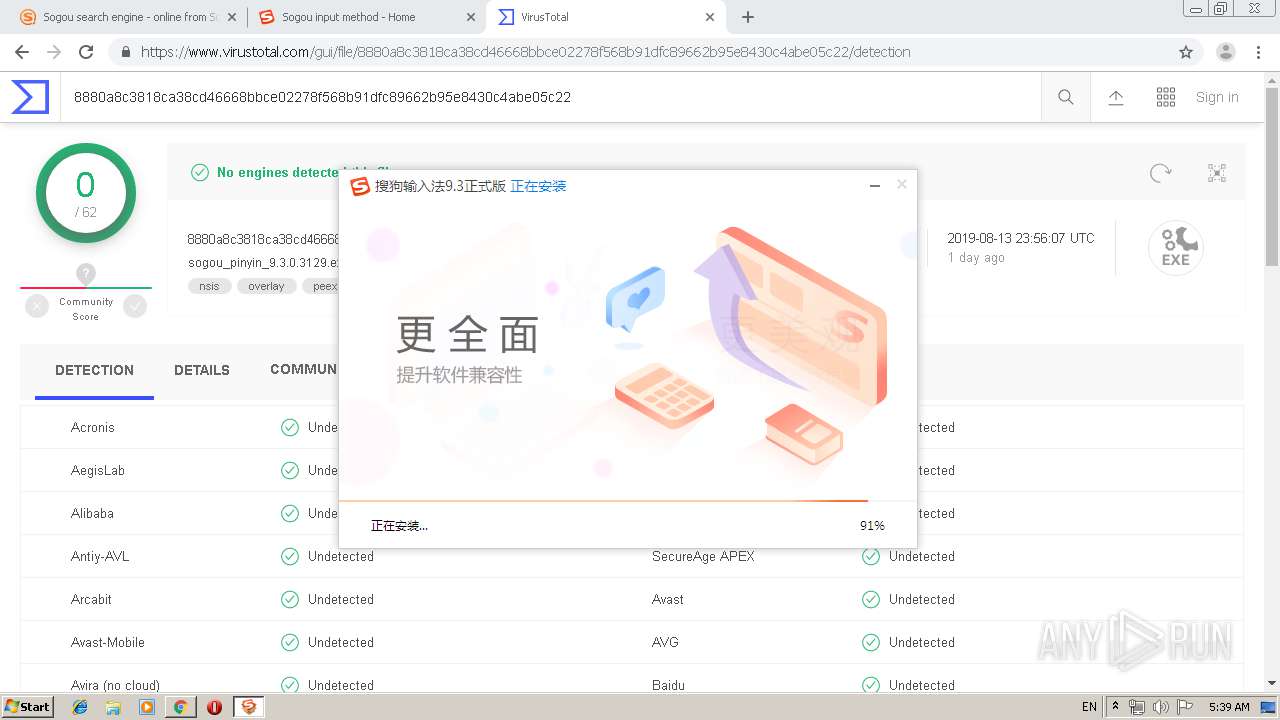Click the SecureAge APEX engine name
This screenshot has width=1280, height=720.
point(703,556)
